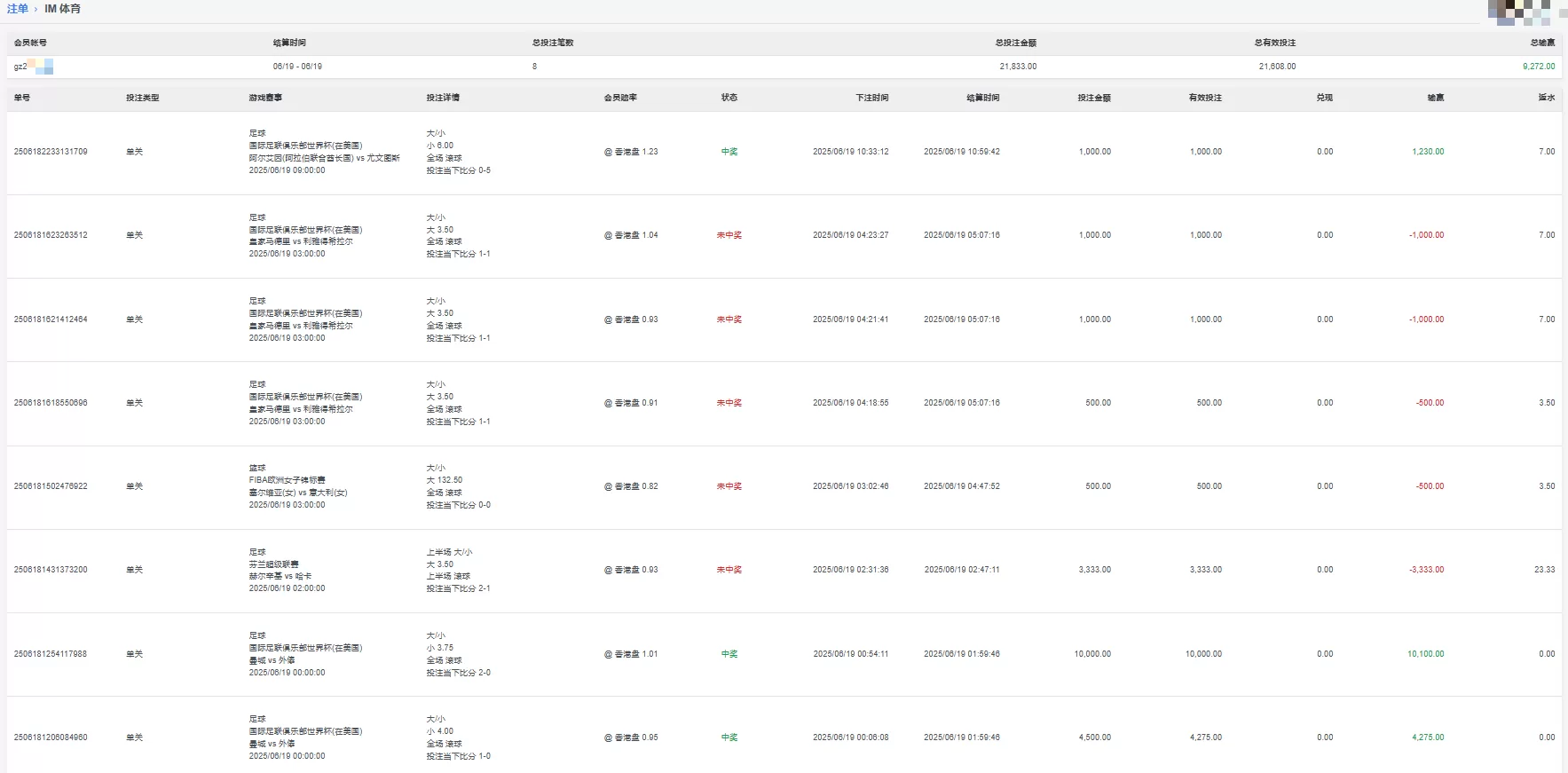Image resolution: width=1568 pixels, height=773 pixels.
Task: Click odds 香港盘 0.95
Action: (x=631, y=738)
